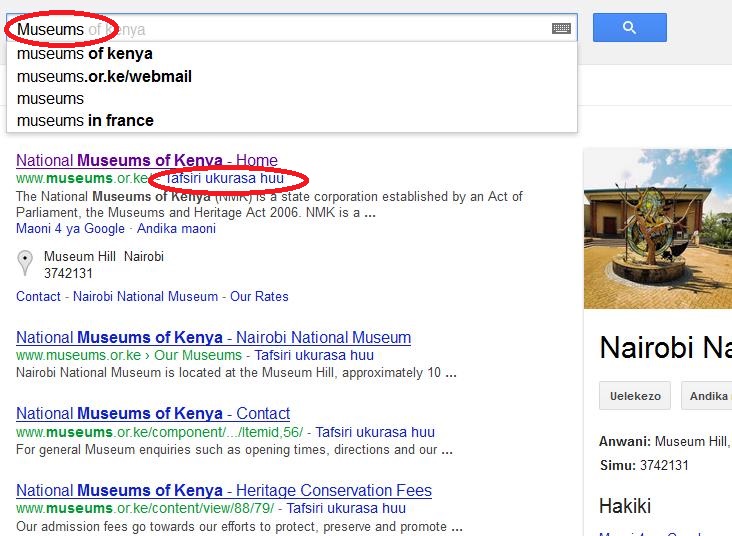Viewport: 732px width, 536px height.
Task: Open the "Maoni 4 ya Google" reviews link
Action: click(70, 228)
